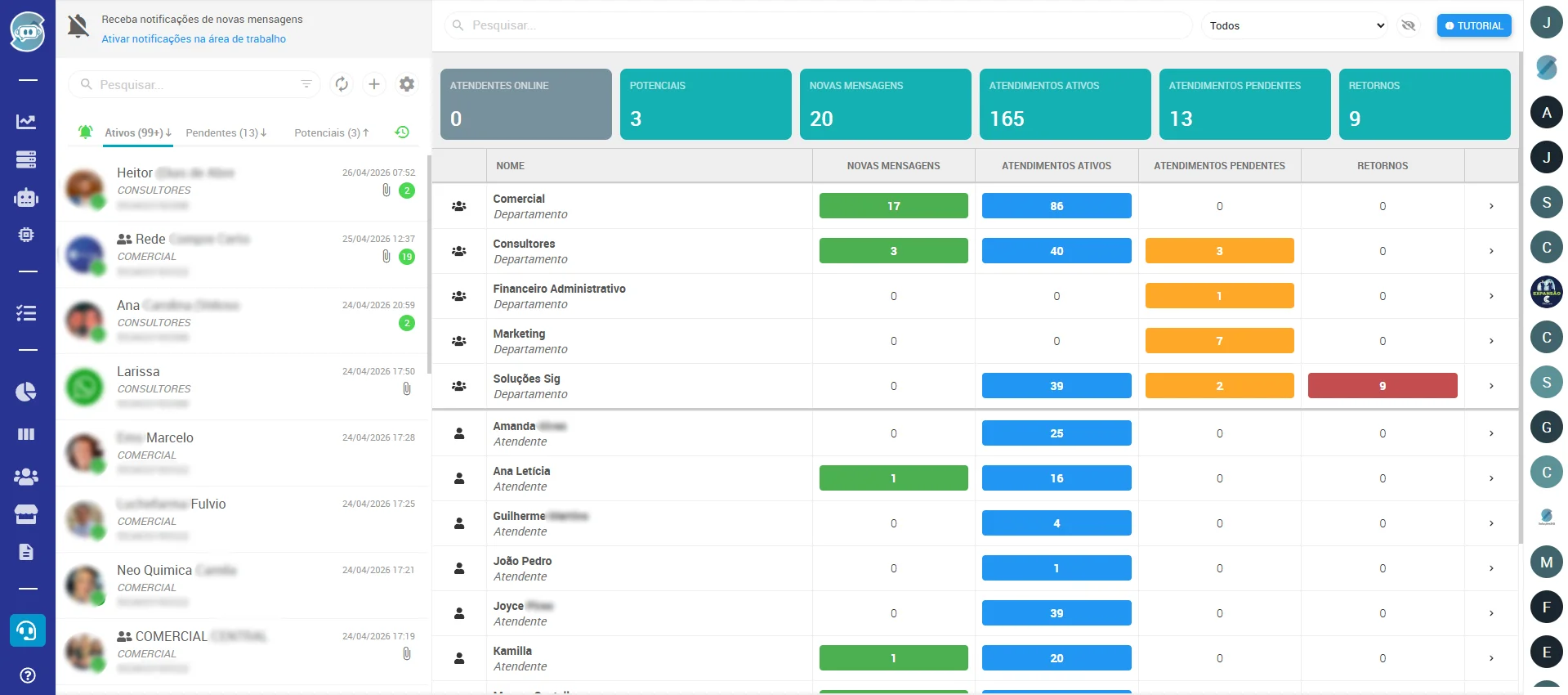Refresh the conversation list
Screen dimensions: 1568x695
[342, 84]
